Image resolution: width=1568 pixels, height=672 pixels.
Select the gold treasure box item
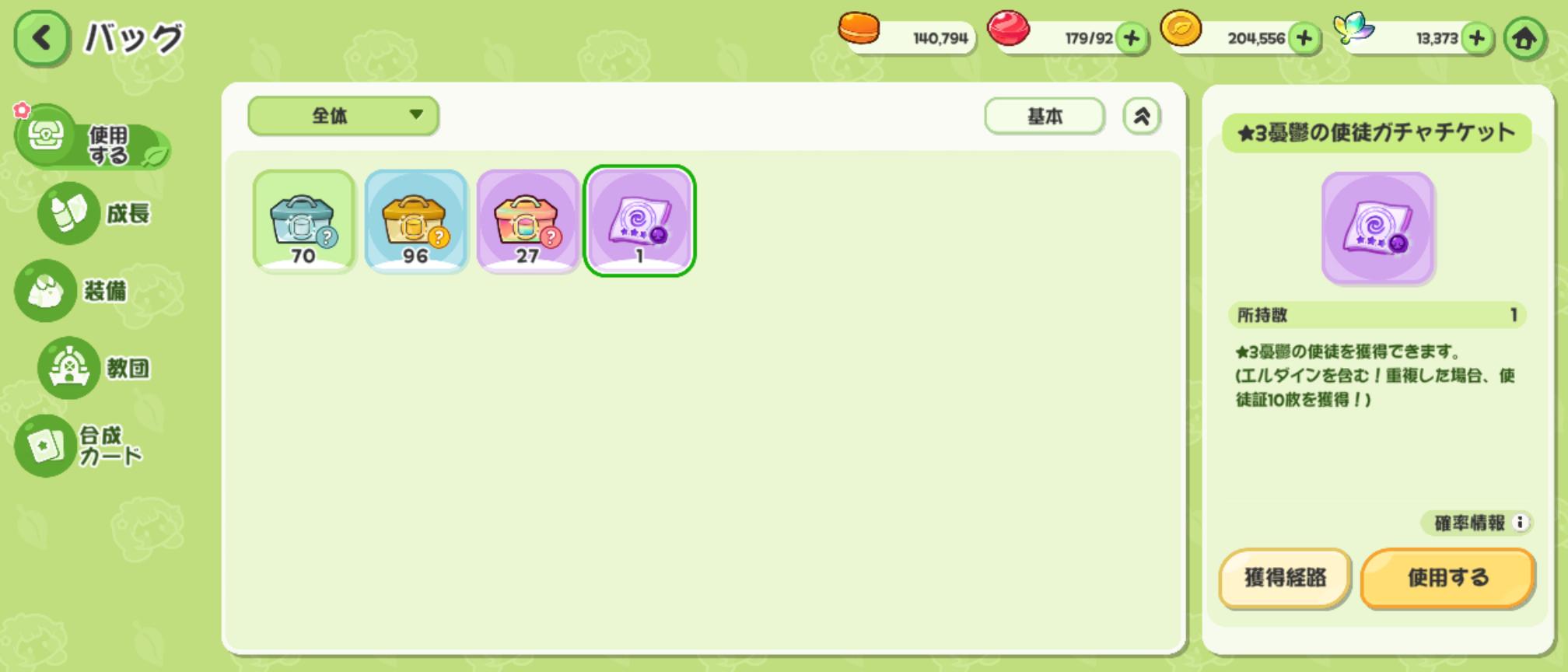point(416,221)
